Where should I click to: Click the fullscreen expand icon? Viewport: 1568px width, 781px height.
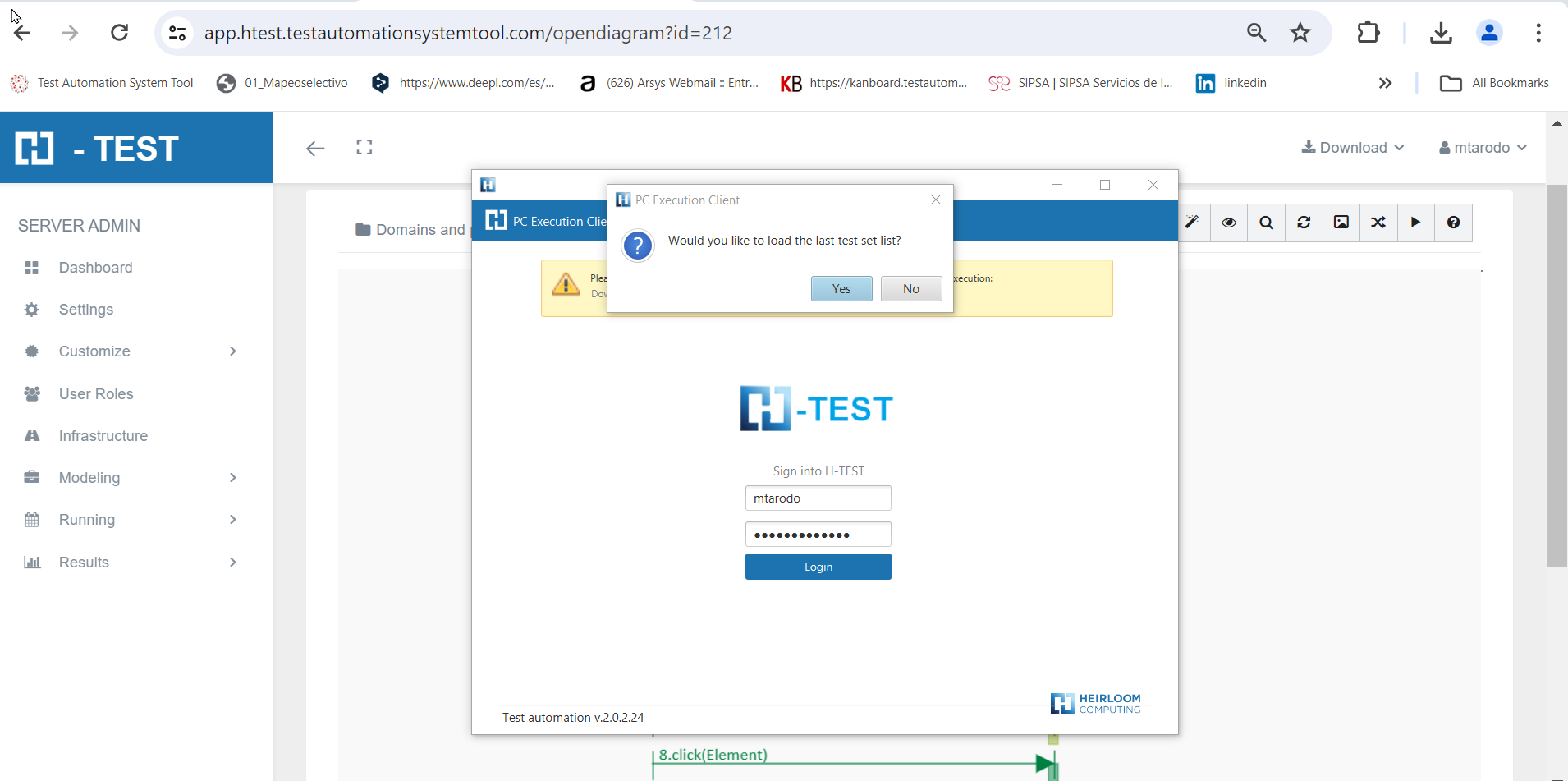[364, 148]
